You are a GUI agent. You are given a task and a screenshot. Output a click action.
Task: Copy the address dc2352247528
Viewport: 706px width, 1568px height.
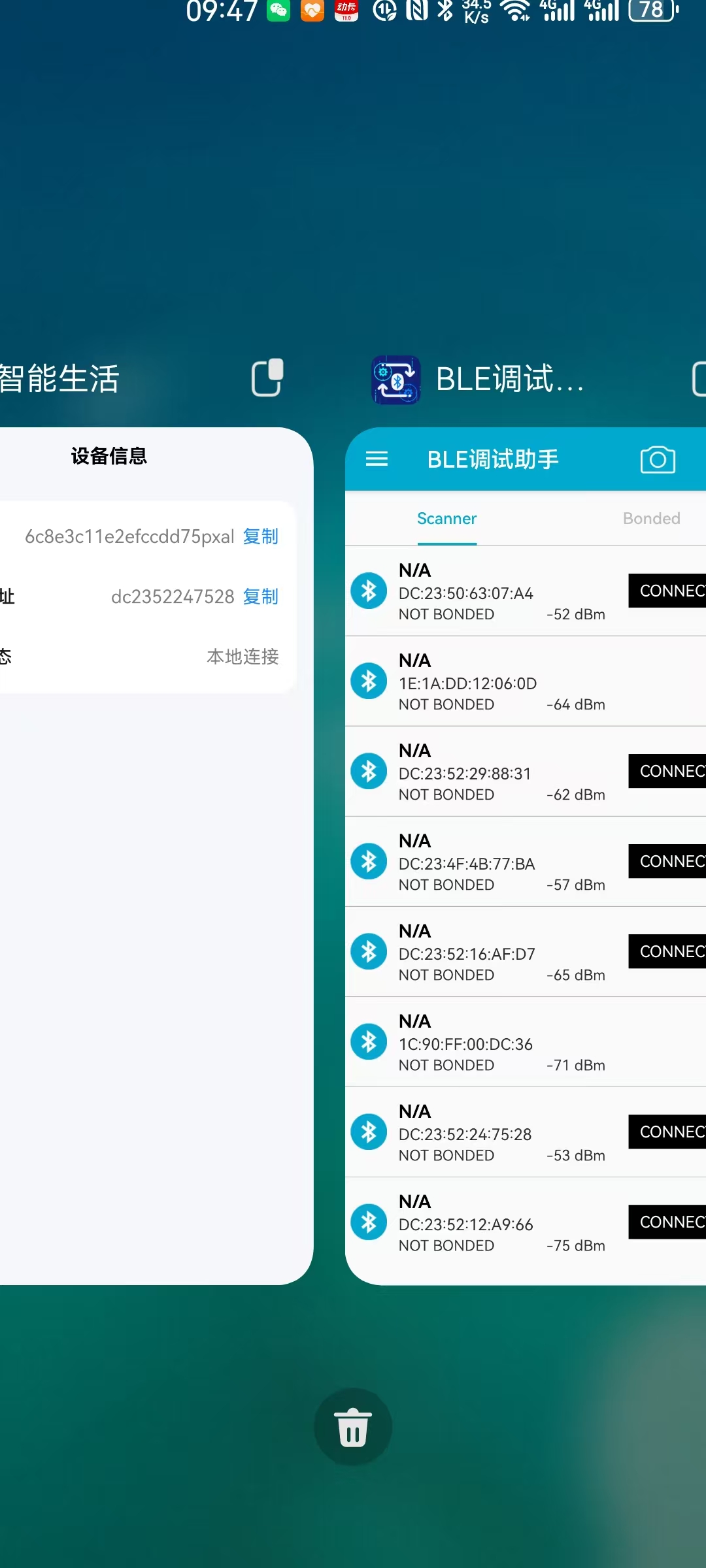261,596
